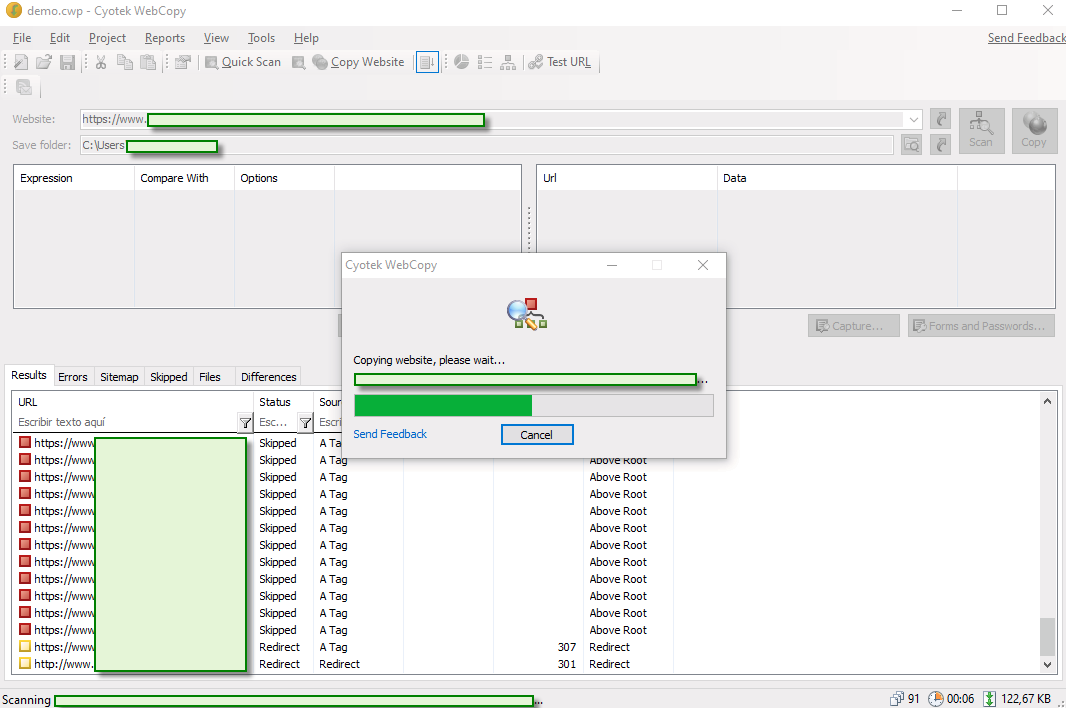1066x708 pixels.
Task: Click the Open project folder icon
Action: 44,63
